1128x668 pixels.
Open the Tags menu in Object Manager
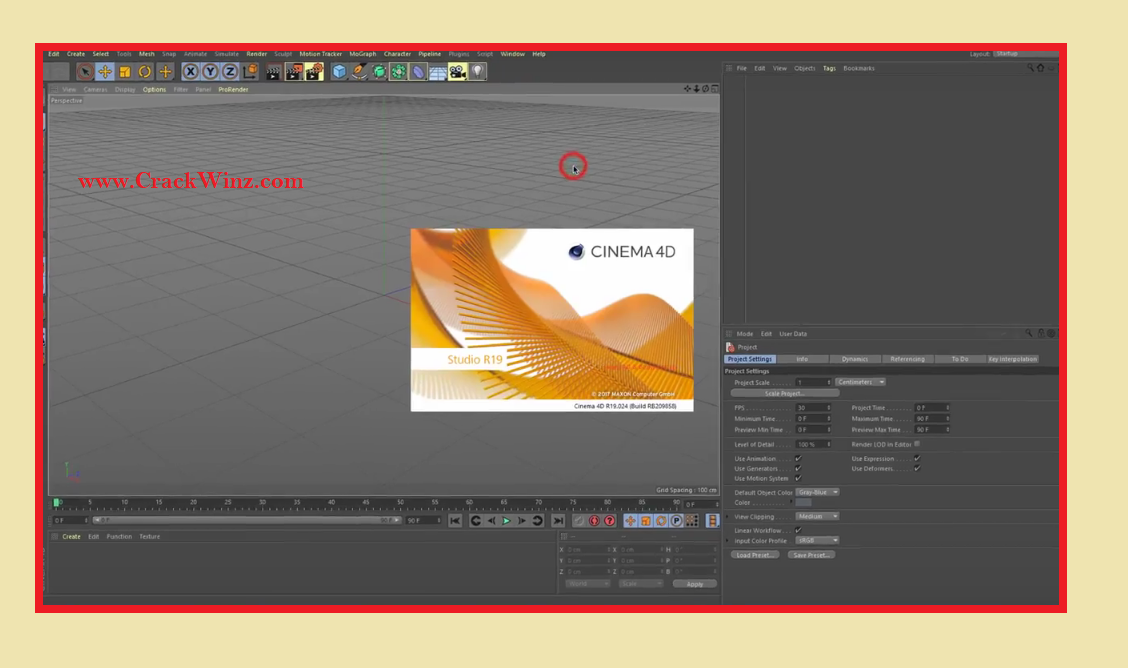point(829,68)
